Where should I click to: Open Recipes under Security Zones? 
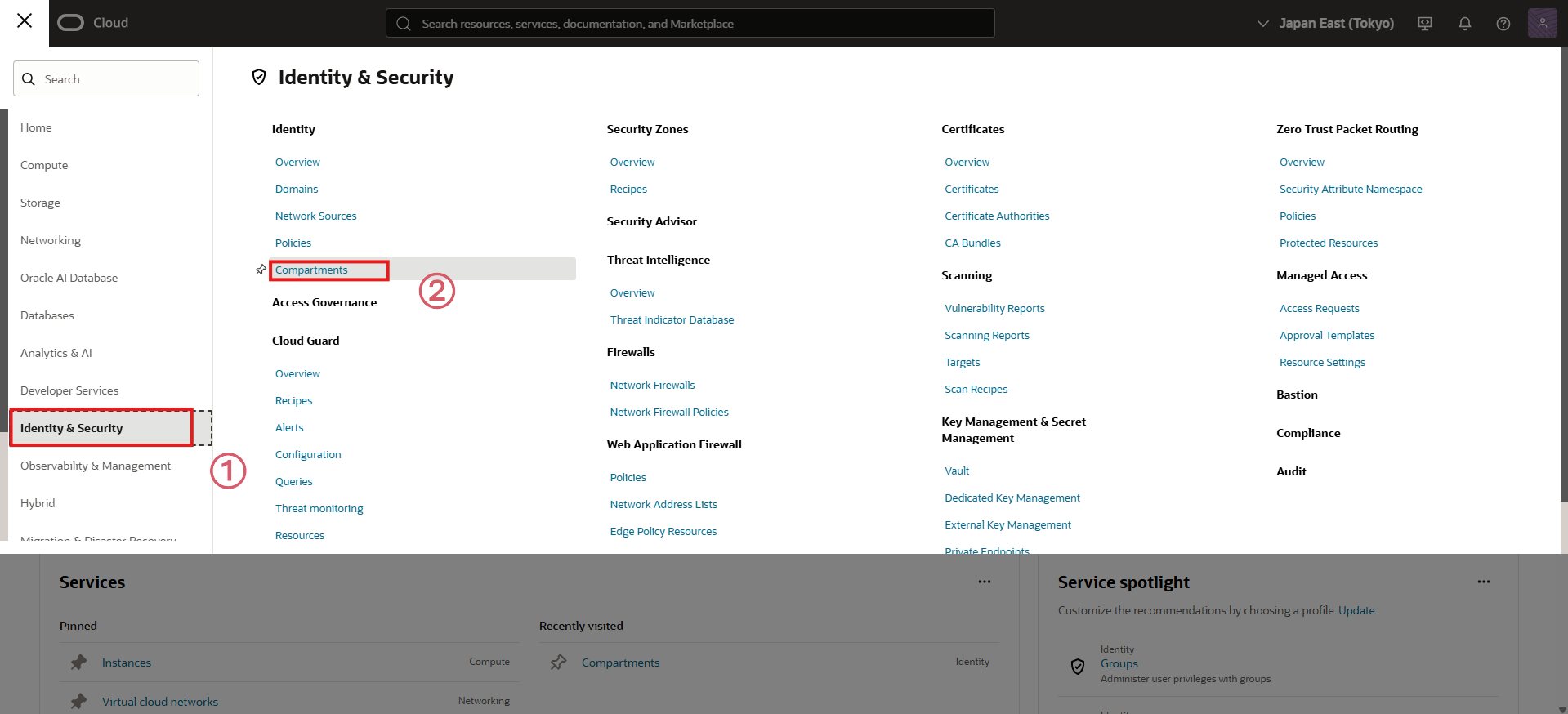tap(628, 189)
